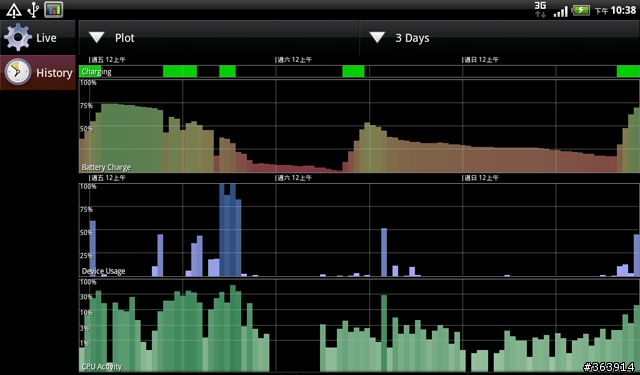640x375 pixels.
Task: Click the History clock icon
Action: [18, 72]
